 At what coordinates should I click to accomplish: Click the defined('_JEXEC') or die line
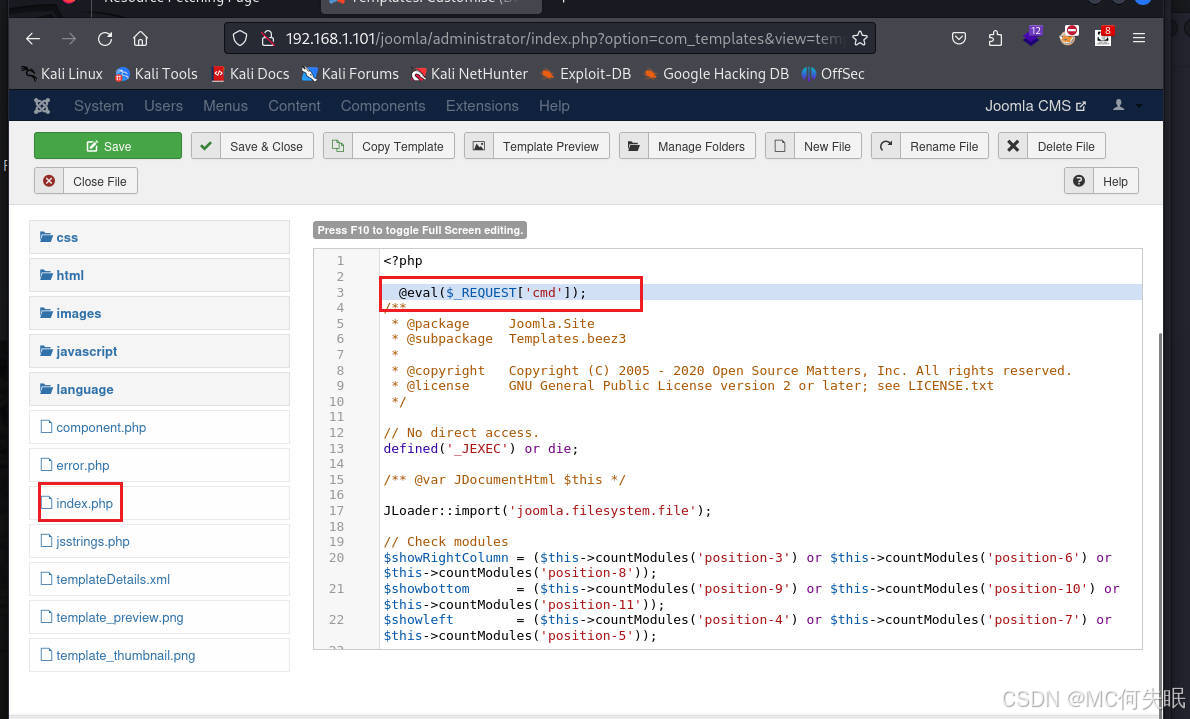[480, 449]
